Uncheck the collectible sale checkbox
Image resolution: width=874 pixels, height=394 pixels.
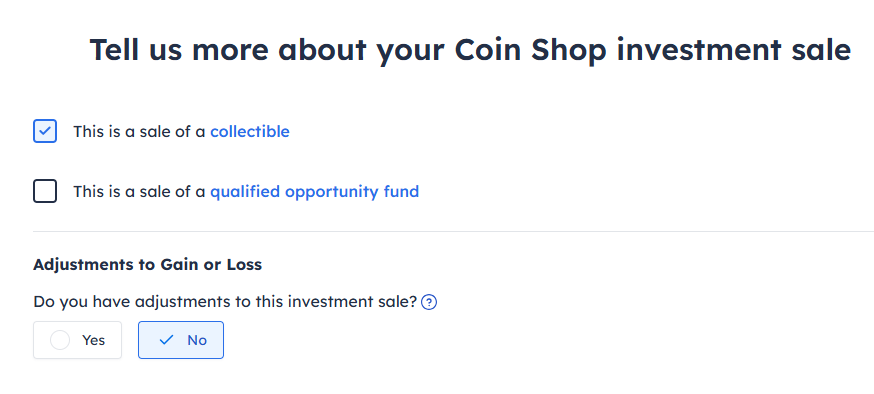45,132
